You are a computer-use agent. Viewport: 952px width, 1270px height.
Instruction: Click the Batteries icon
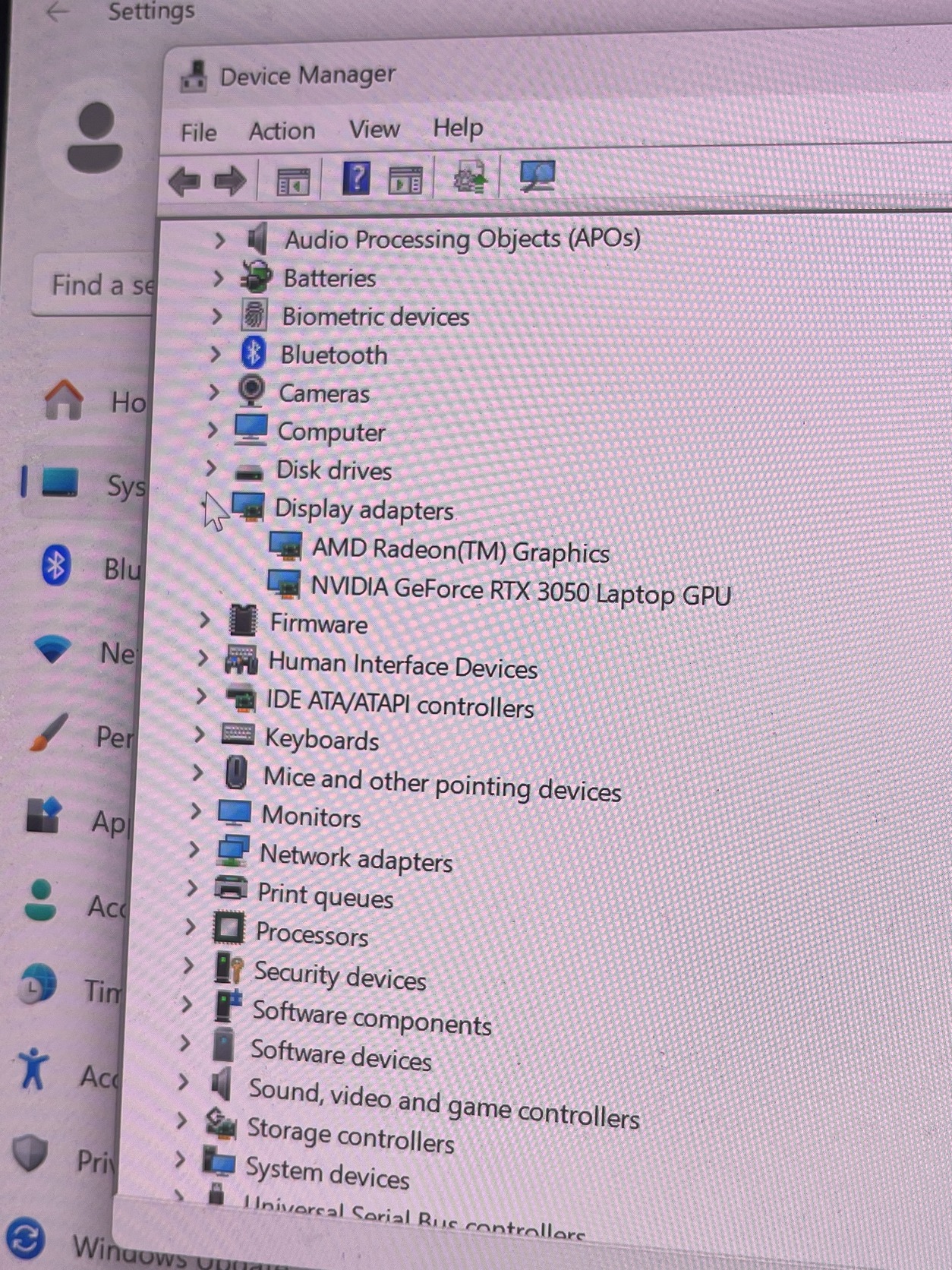256,276
